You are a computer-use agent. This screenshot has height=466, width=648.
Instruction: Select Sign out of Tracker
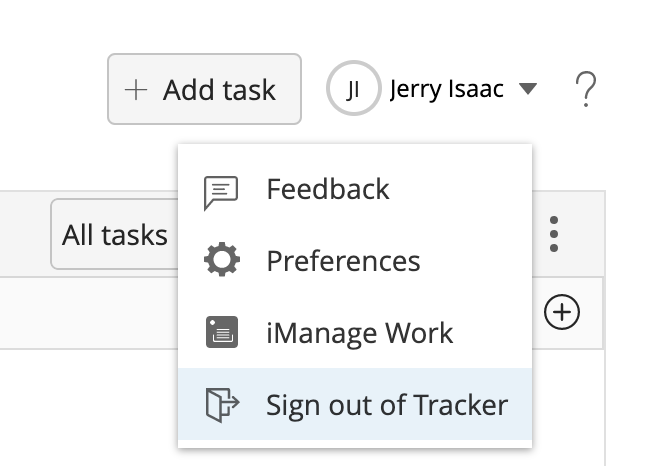click(x=387, y=405)
